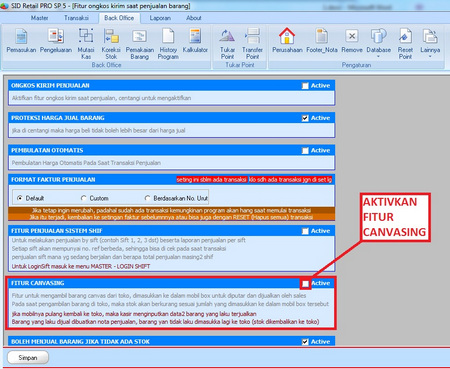450x369 pixels.
Task: Toggle Boleh Menjual Barang Jika Tidak Ada Stok checkbox
Action: (305, 342)
